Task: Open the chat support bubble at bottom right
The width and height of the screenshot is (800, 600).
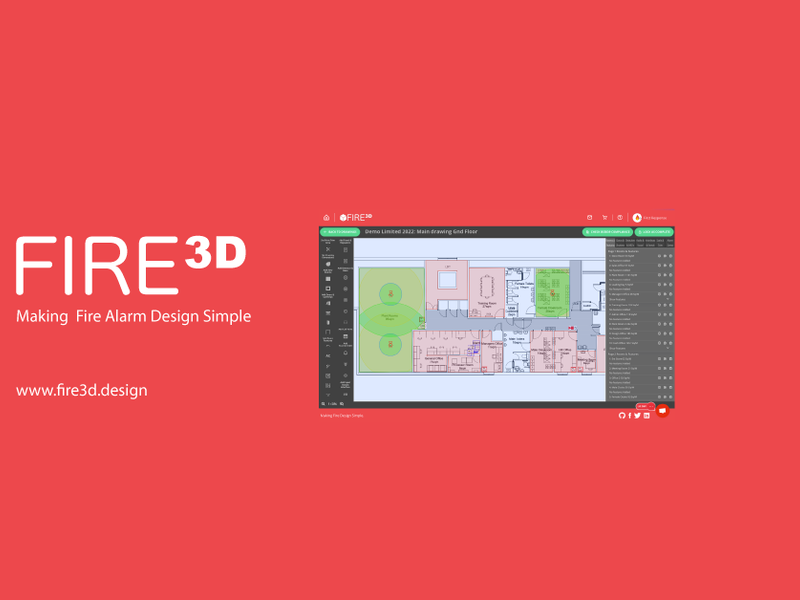Action: [661, 410]
